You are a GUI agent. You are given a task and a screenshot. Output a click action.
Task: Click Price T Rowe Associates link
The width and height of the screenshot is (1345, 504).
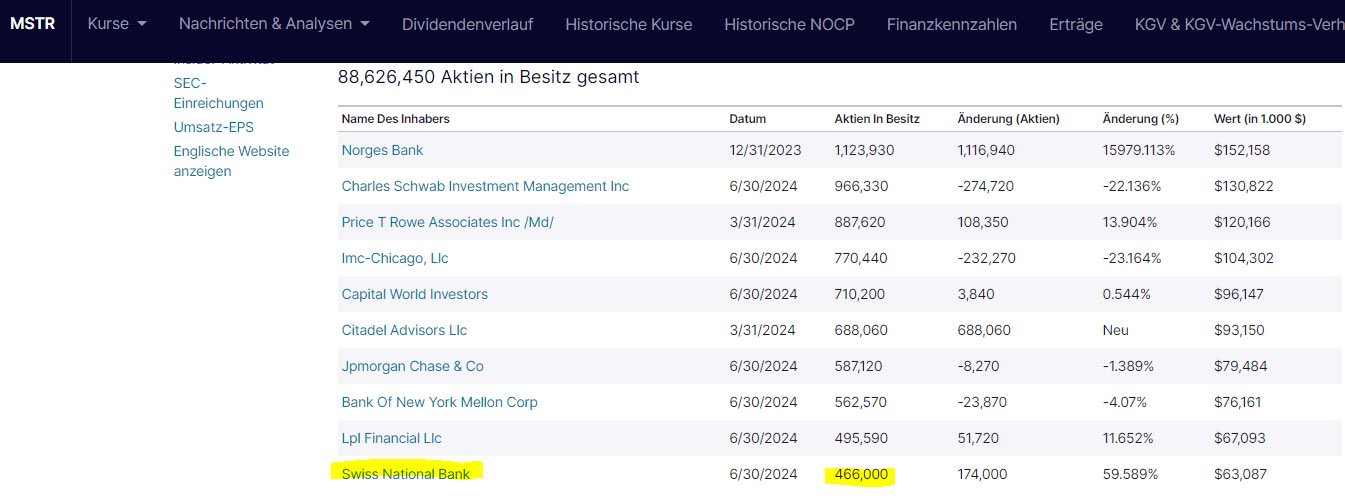pyautogui.click(x=447, y=222)
